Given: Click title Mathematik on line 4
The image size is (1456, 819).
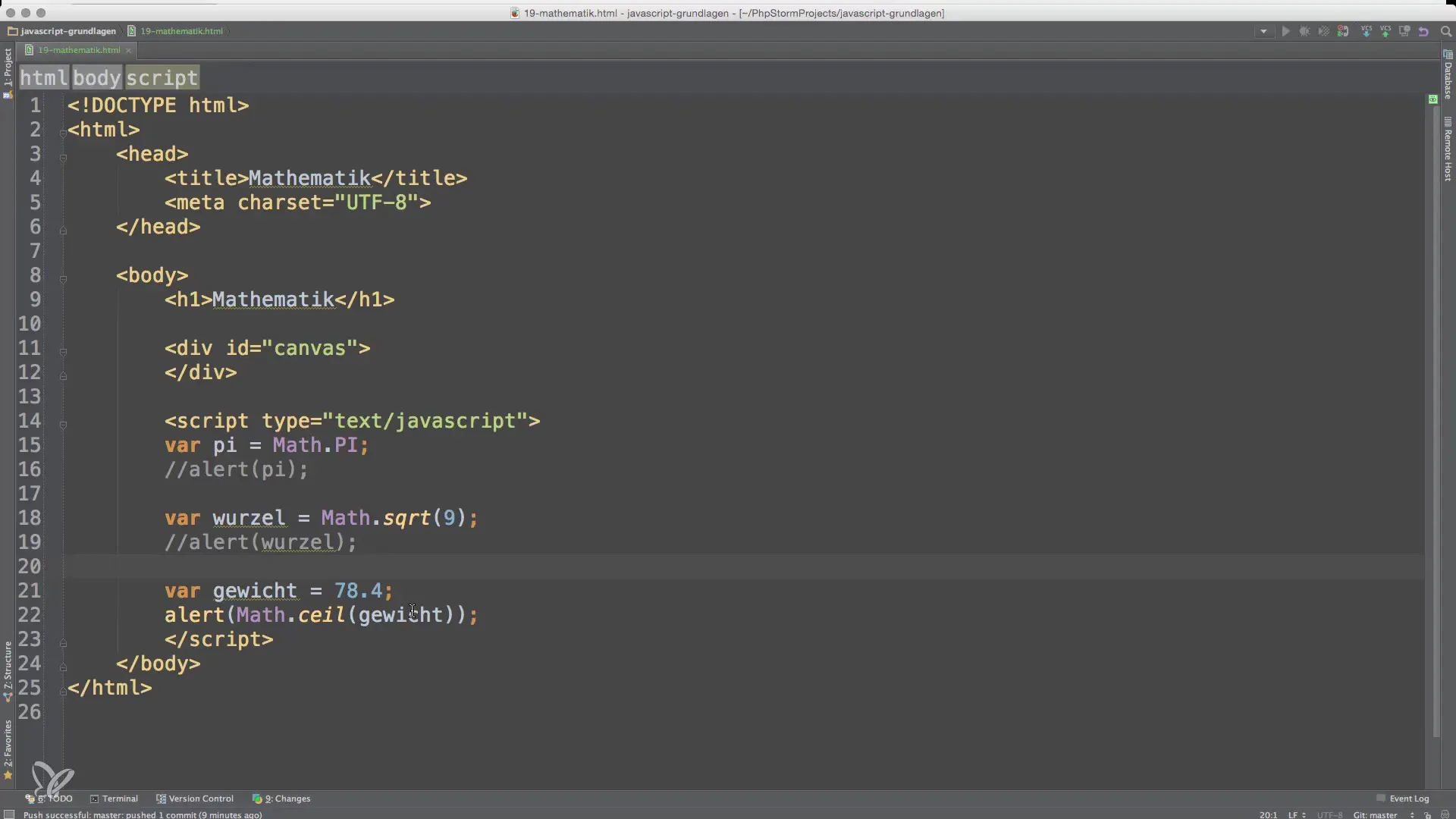Looking at the screenshot, I should tap(309, 178).
